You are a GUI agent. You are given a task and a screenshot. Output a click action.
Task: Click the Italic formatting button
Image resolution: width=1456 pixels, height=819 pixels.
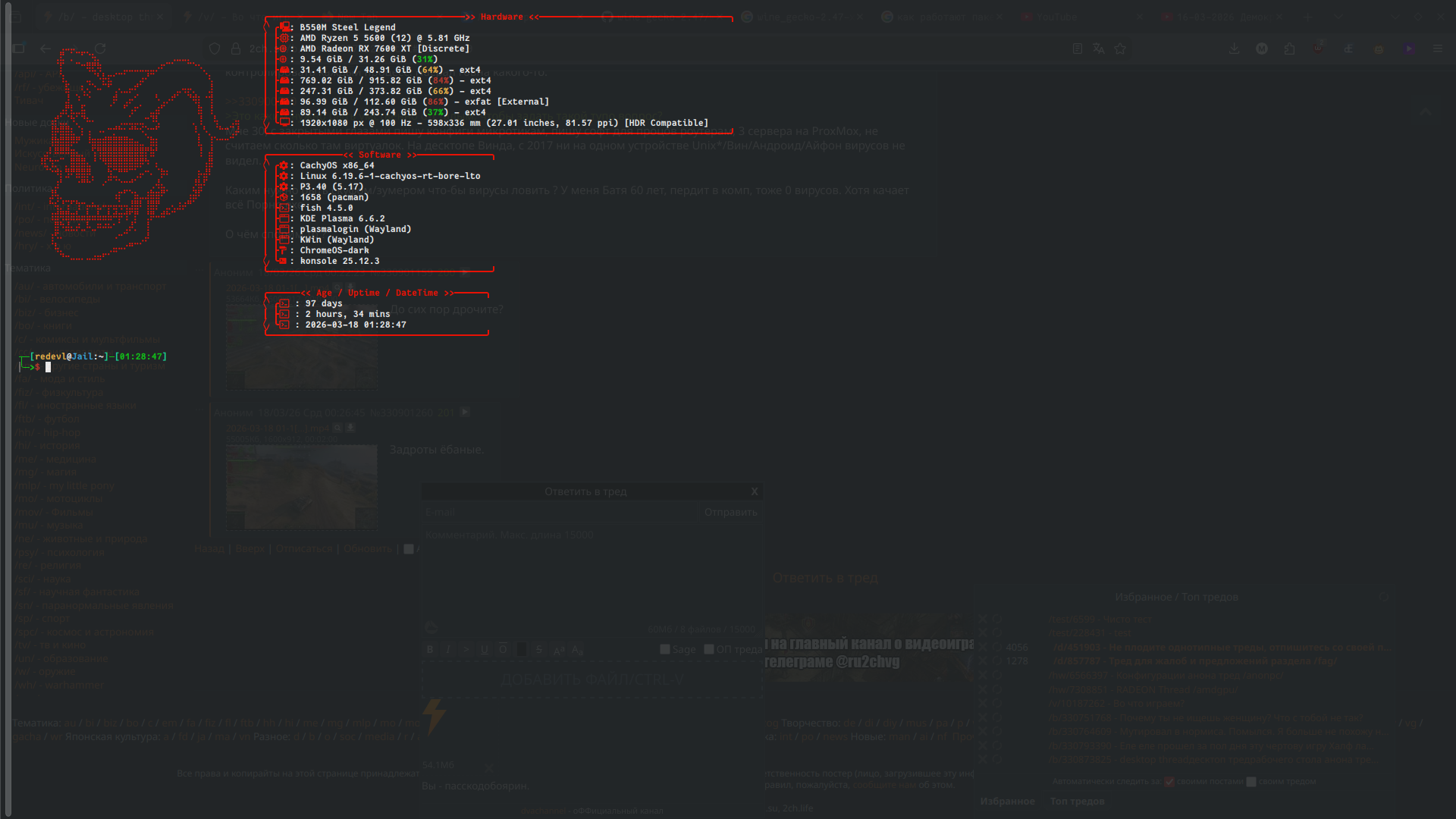coord(448,650)
